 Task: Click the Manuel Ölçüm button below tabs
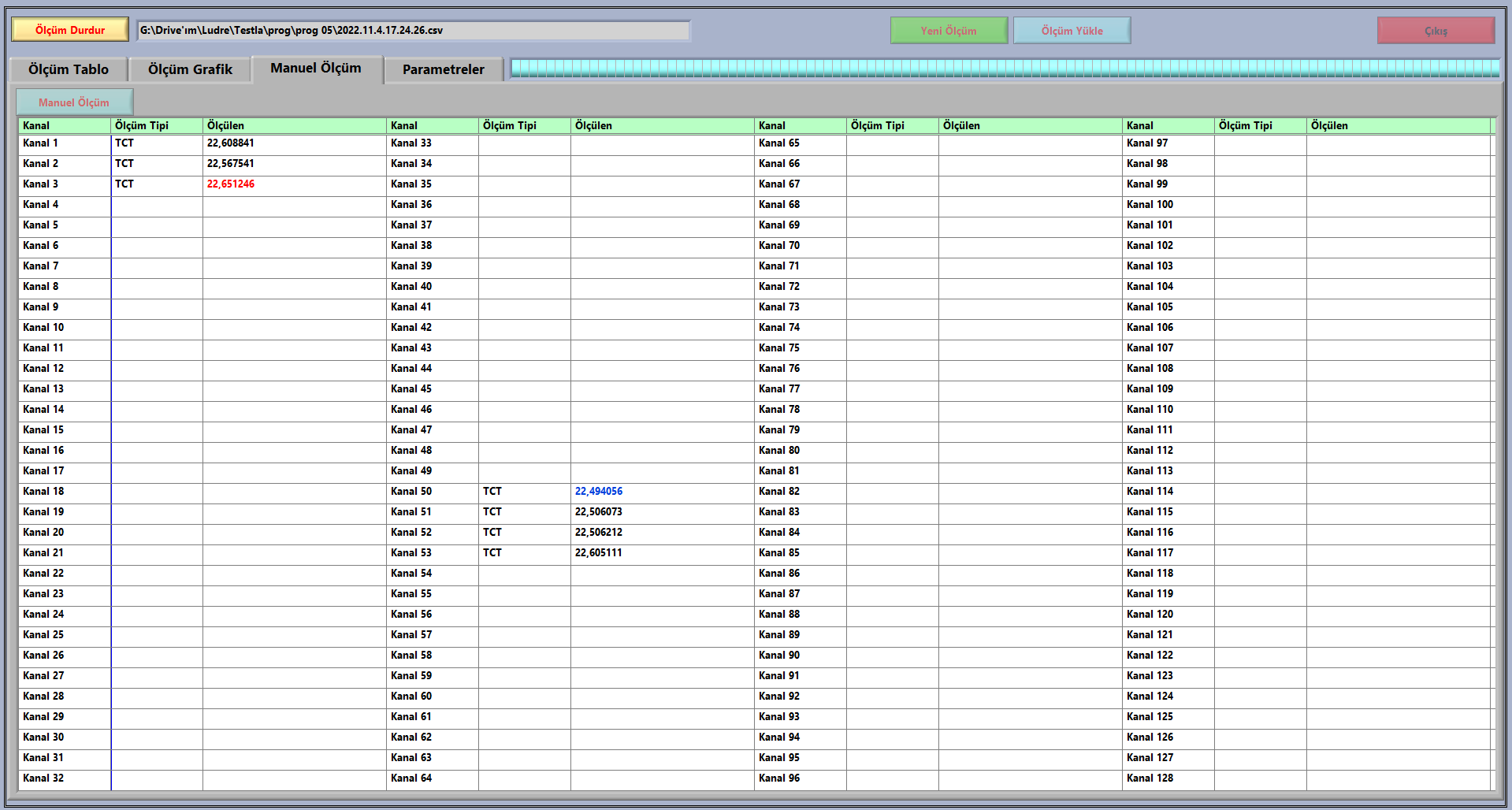[74, 102]
